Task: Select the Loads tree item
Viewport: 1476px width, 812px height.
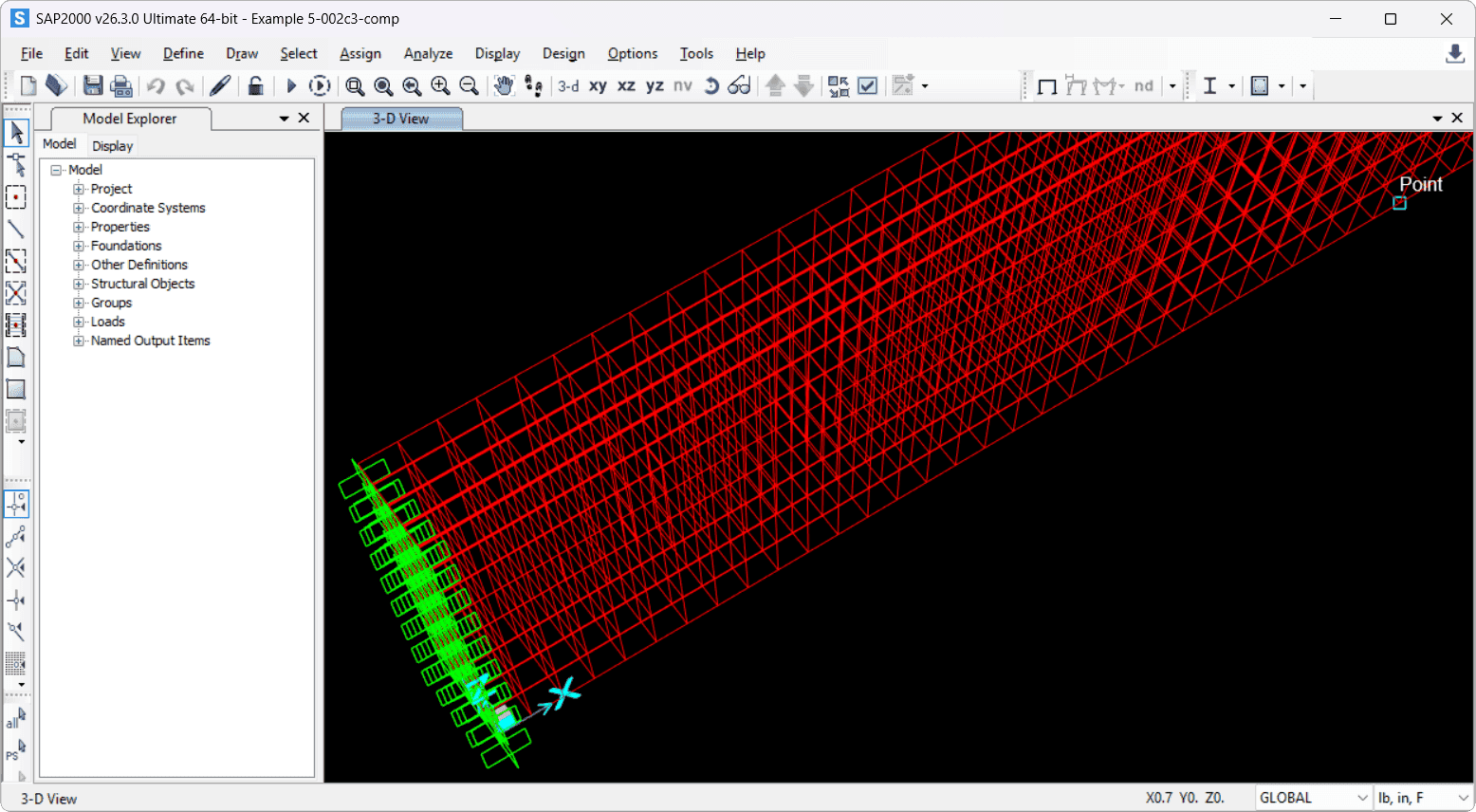Action: click(x=108, y=322)
